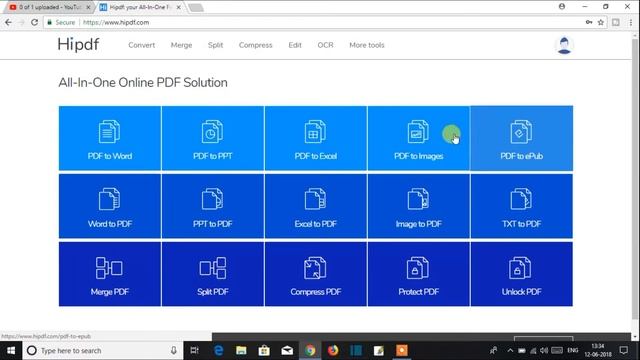Viewport: 640px width, 360px height.
Task: Open the Image to PDF converter
Action: click(x=418, y=206)
